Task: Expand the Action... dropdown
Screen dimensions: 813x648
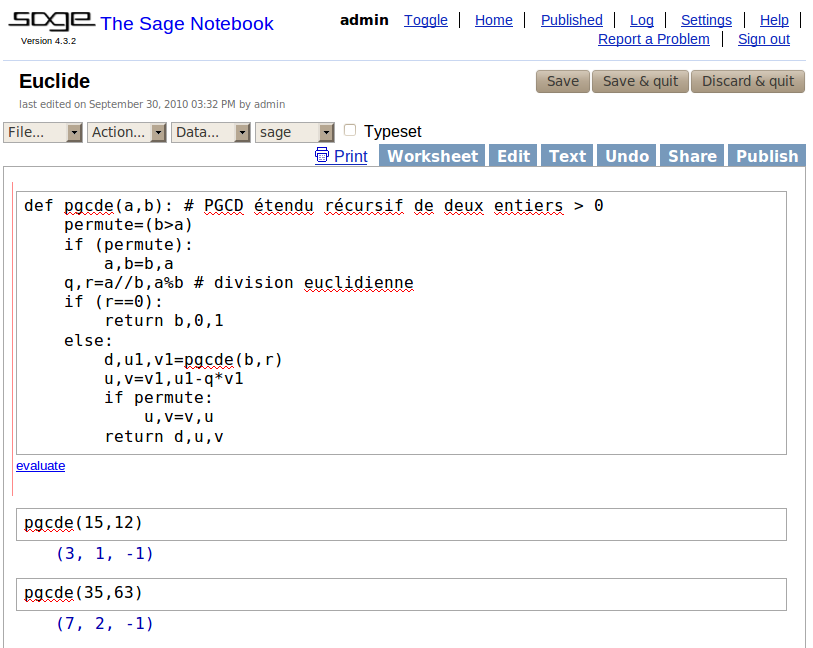Action: (127, 132)
